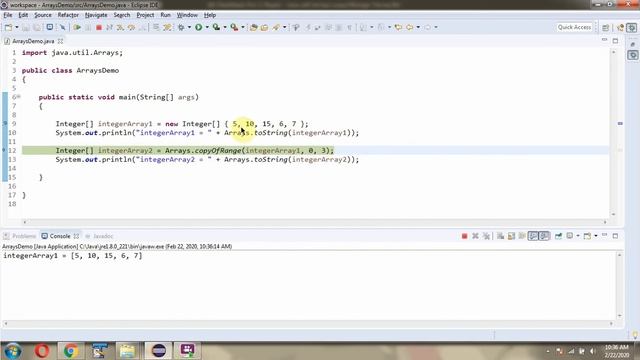Switch to the Javadoc tab
The image size is (640, 360).
click(x=99, y=236)
